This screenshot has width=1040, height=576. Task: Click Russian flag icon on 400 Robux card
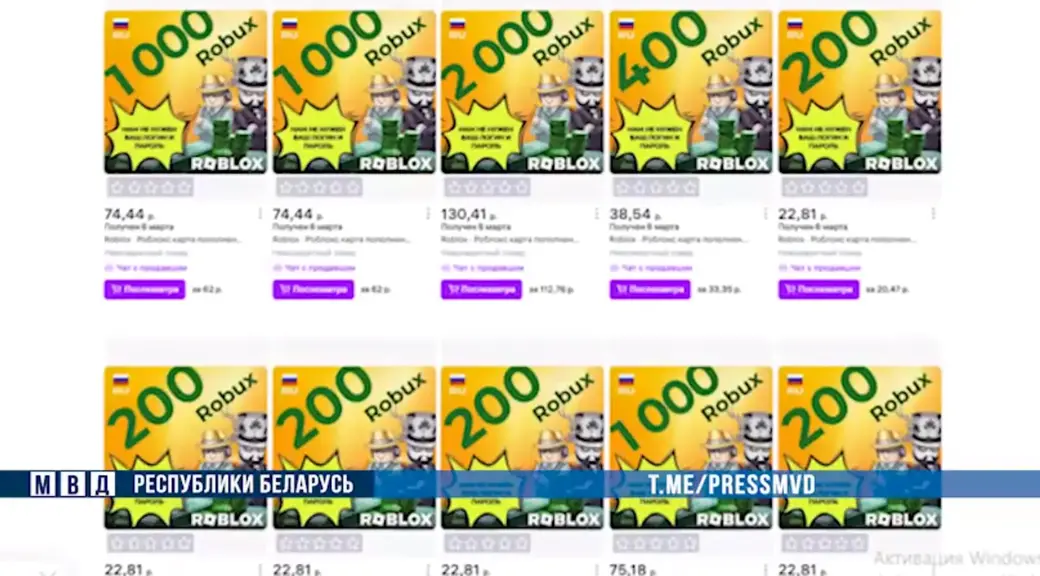[x=626, y=25]
